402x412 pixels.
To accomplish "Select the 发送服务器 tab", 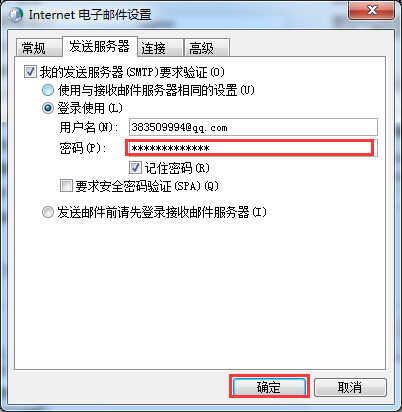I will click(99, 46).
